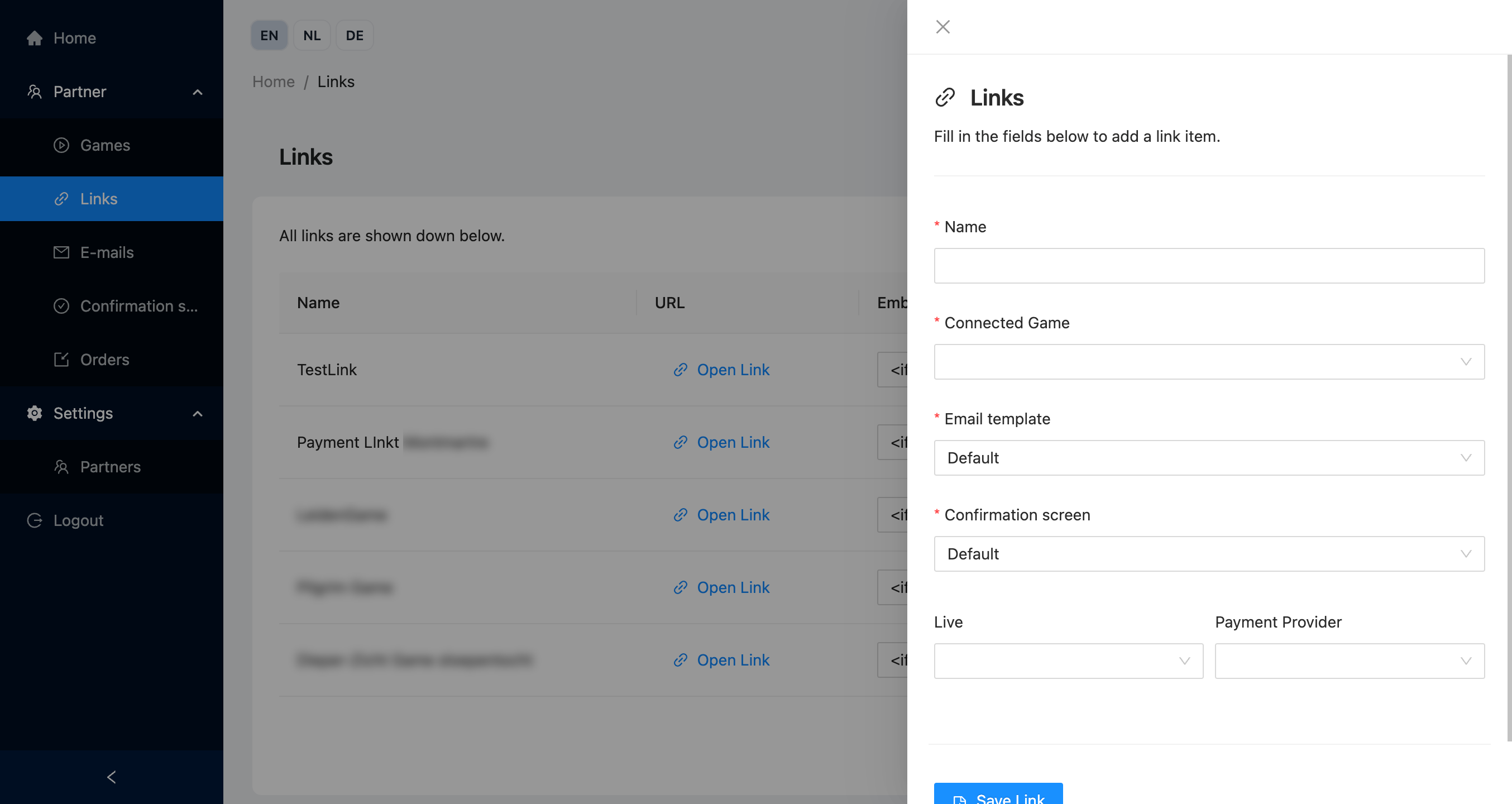Click the E-mails envelope icon
The image size is (1512, 804).
tap(61, 252)
